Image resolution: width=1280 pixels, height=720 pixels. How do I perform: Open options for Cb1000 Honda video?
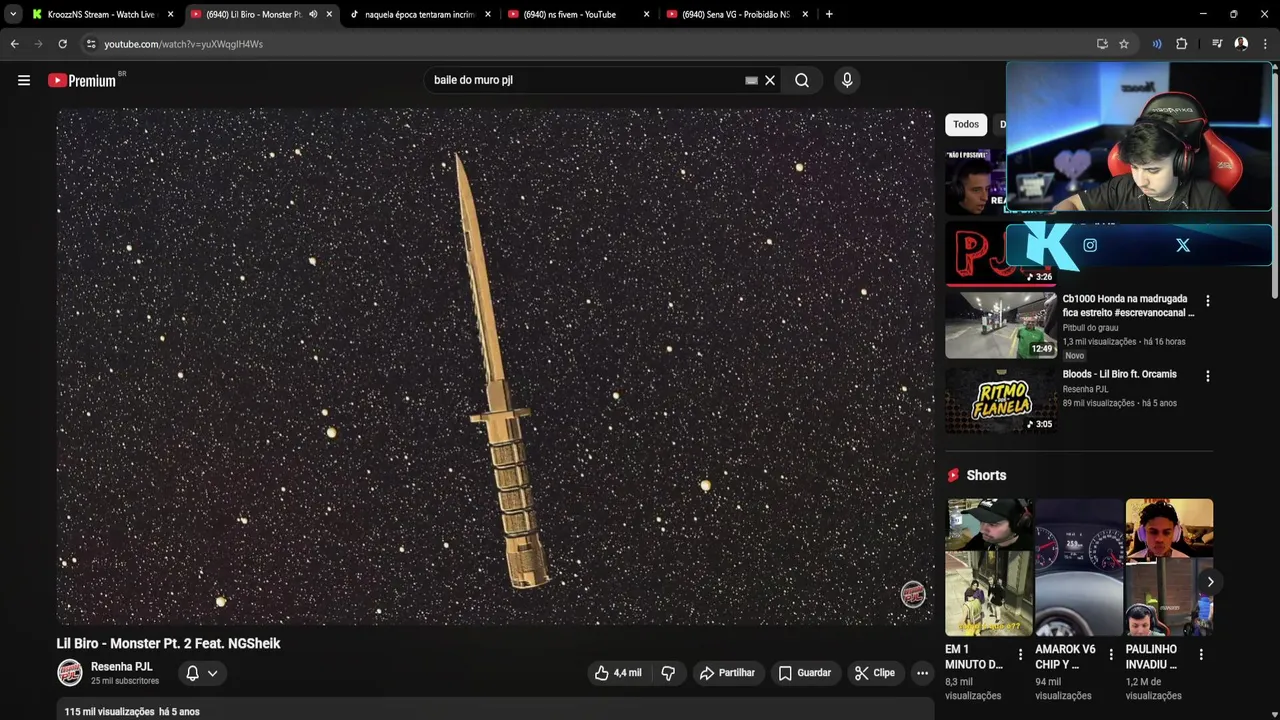coord(1207,300)
